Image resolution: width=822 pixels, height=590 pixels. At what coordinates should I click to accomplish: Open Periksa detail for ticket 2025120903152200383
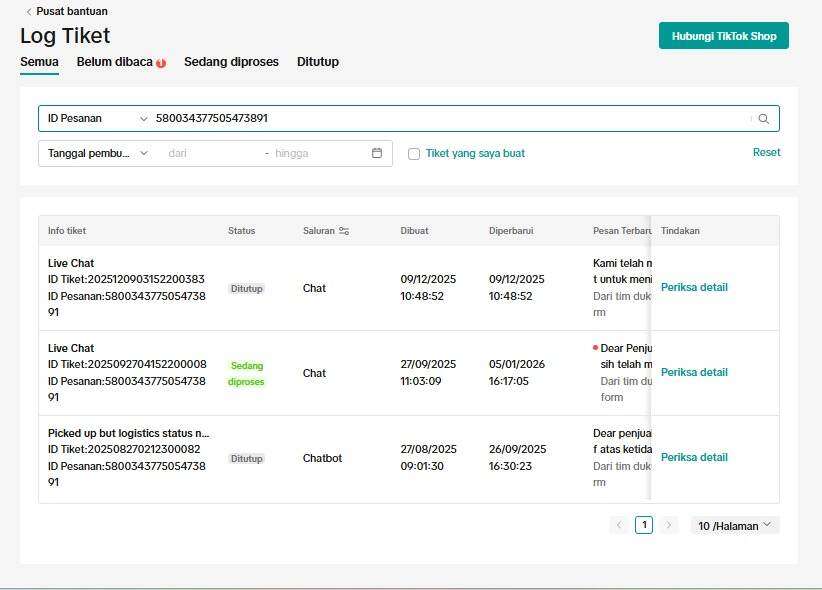[x=694, y=287]
